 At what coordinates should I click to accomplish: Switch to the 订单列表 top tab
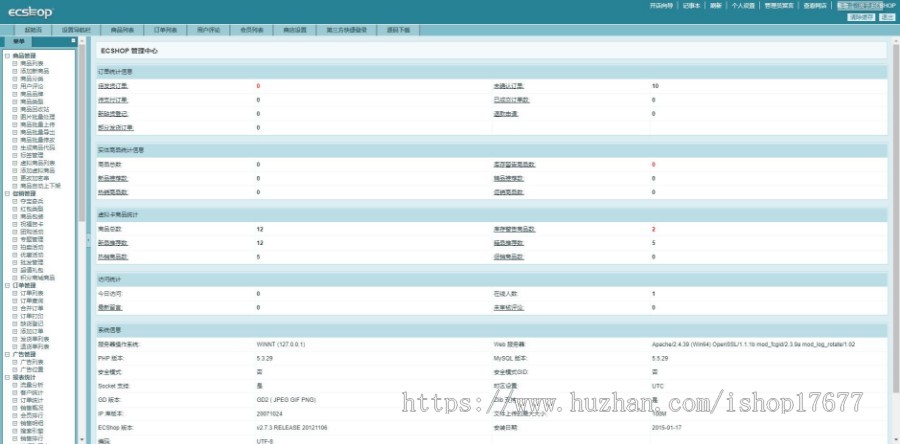(165, 30)
